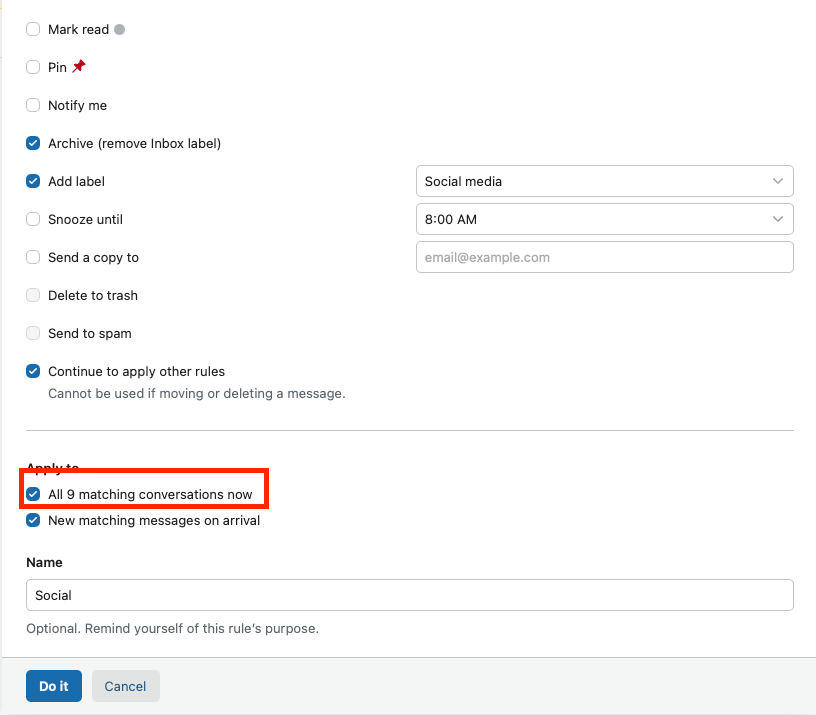Disable the Add label checkbox

[x=32, y=181]
